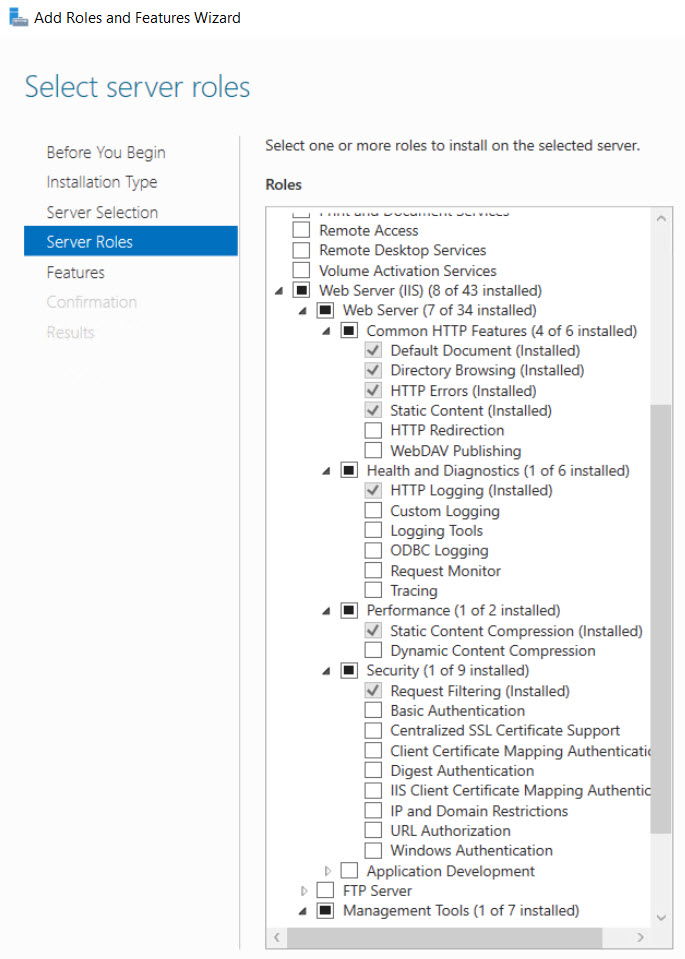The height and width of the screenshot is (959, 685).
Task: Toggle the Security group checkbox
Action: tap(349, 670)
